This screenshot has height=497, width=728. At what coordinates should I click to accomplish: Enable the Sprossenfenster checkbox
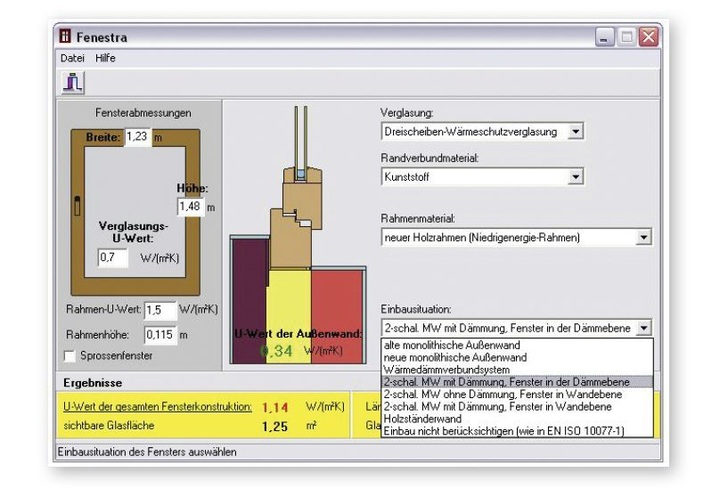70,355
